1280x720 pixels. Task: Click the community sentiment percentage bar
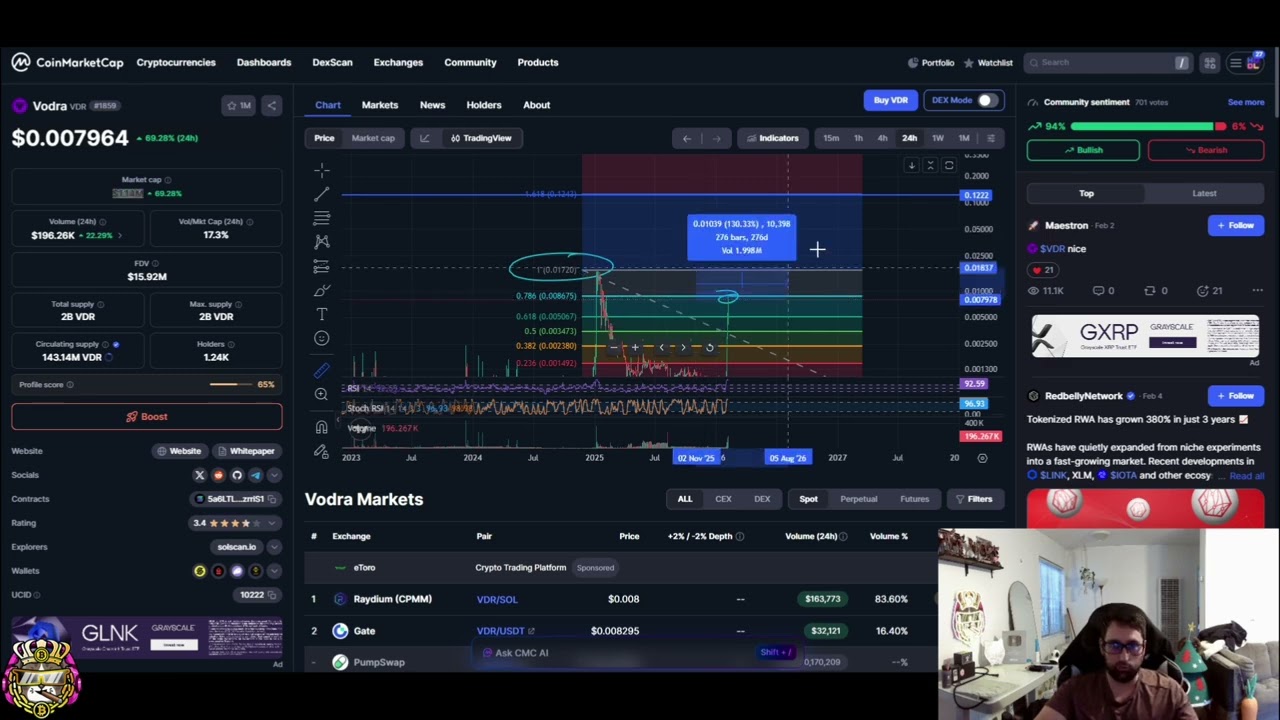click(x=1148, y=127)
